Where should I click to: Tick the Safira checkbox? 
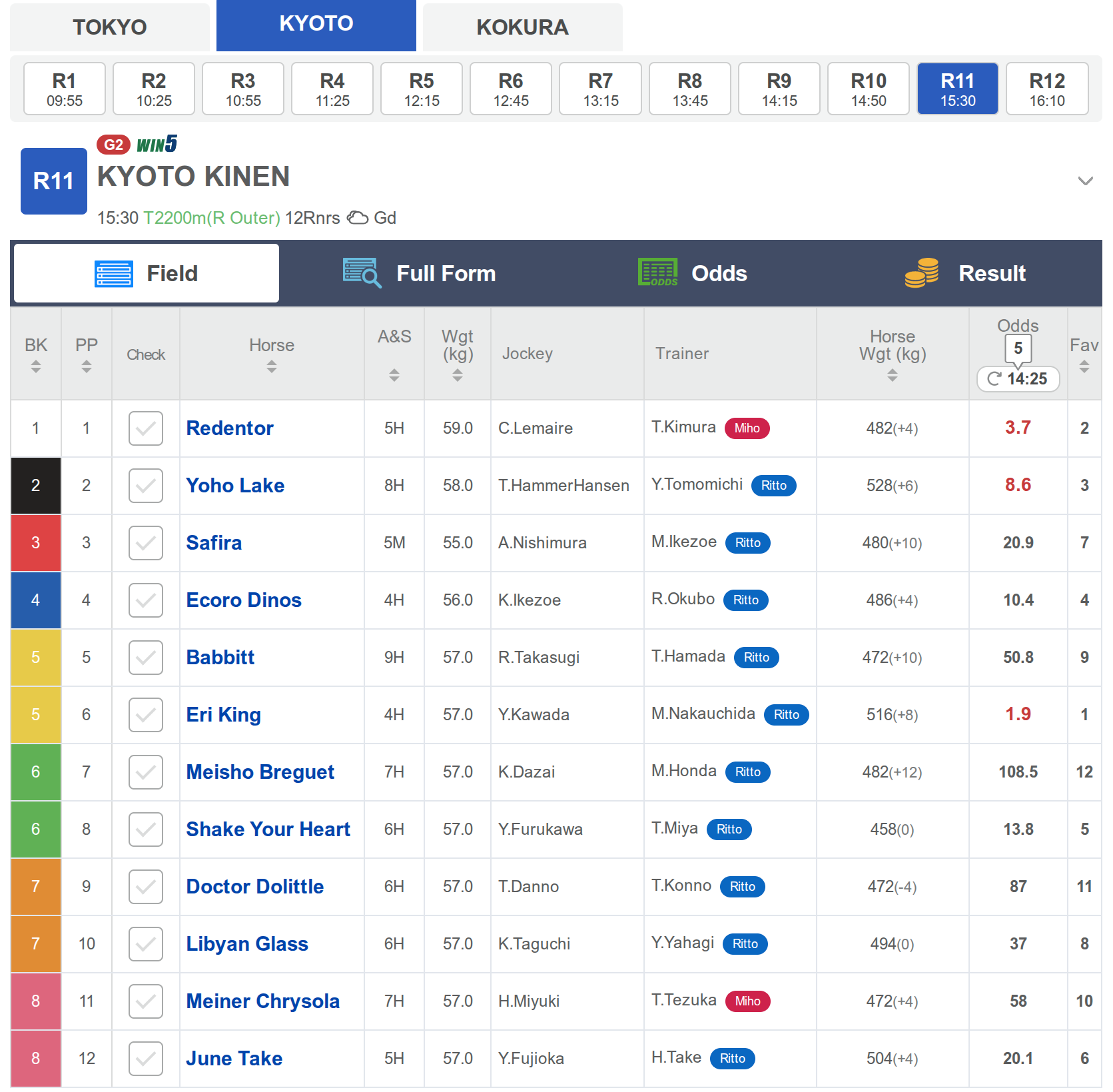tap(146, 543)
